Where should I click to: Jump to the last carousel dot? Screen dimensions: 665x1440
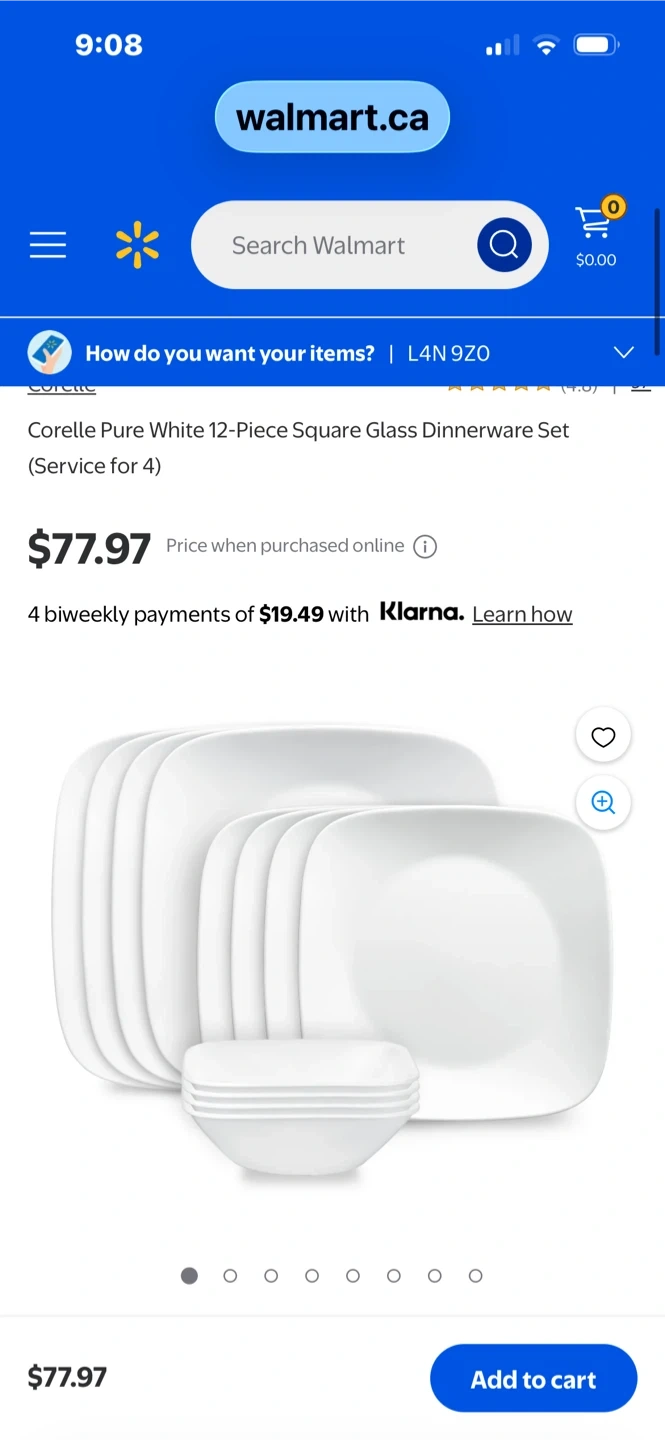tap(476, 1276)
